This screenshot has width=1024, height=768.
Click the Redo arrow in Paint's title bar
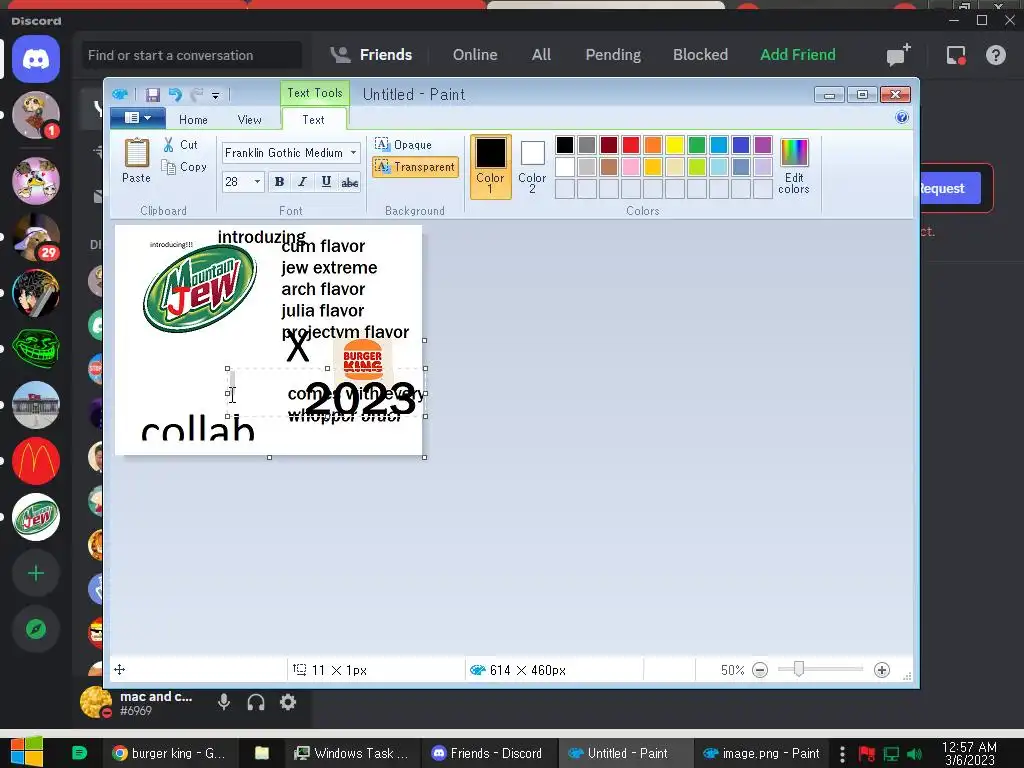[x=197, y=95]
